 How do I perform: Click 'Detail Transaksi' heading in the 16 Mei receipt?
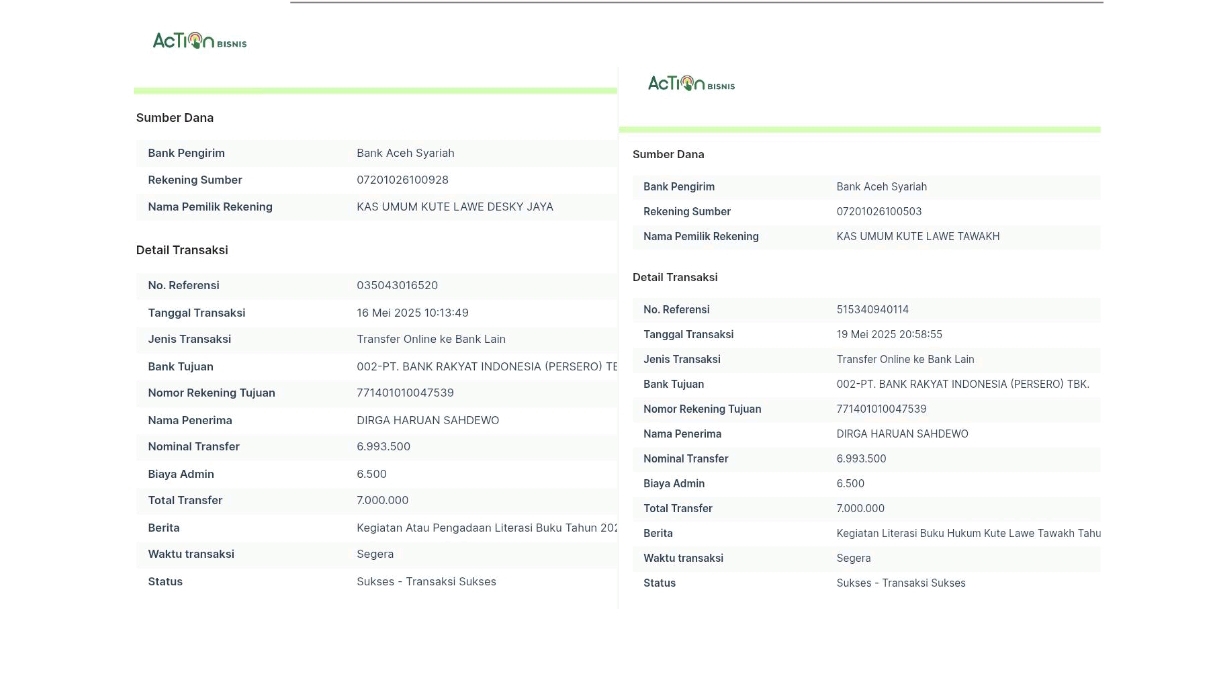pos(182,250)
